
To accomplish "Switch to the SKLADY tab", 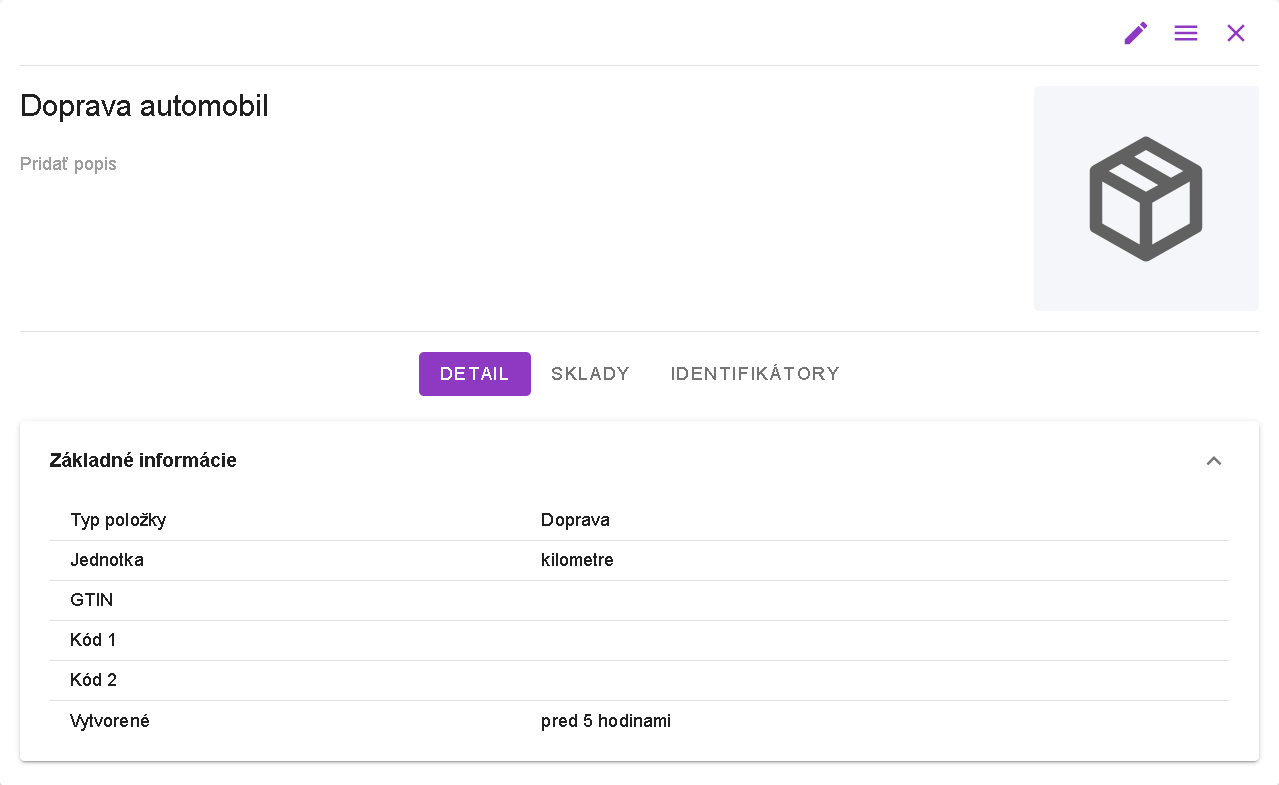I will pyautogui.click(x=591, y=374).
